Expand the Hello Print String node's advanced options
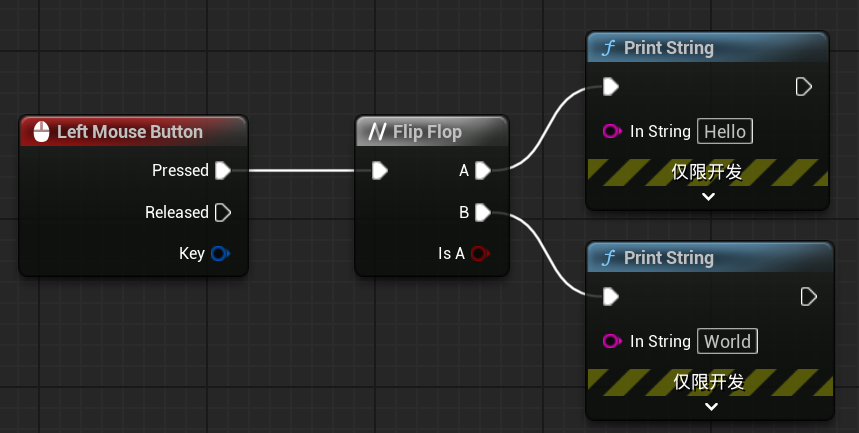The width and height of the screenshot is (859, 433). coord(708,197)
